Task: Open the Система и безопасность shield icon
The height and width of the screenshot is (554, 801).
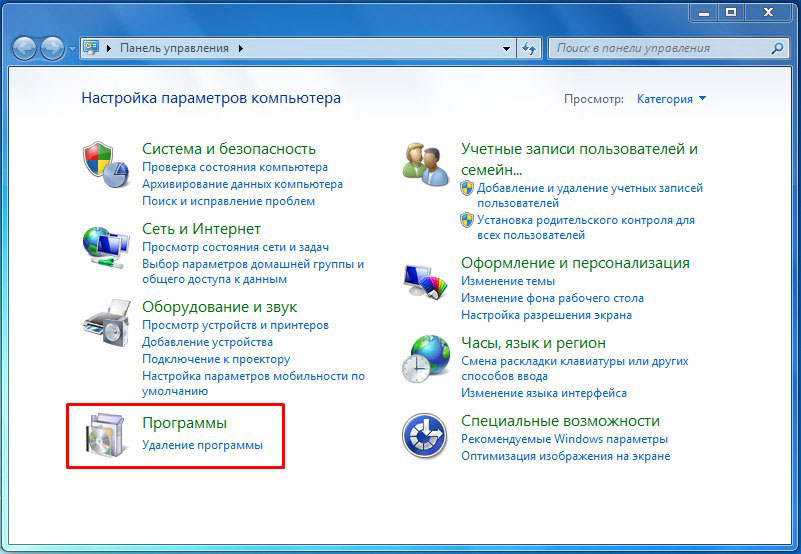Action: coord(106,165)
